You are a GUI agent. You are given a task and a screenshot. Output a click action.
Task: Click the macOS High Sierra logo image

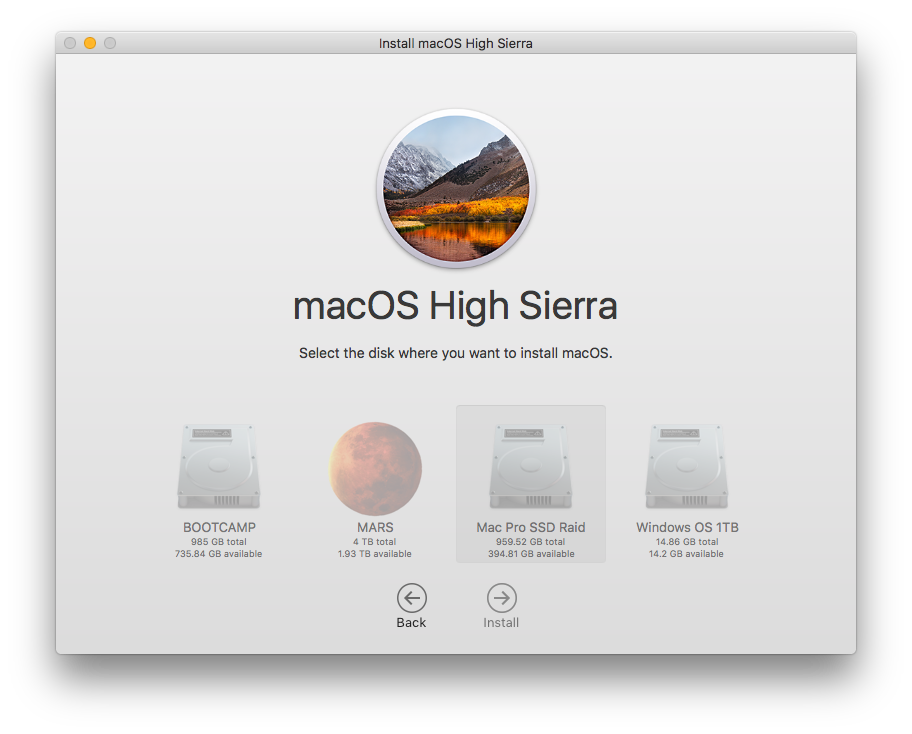[456, 188]
